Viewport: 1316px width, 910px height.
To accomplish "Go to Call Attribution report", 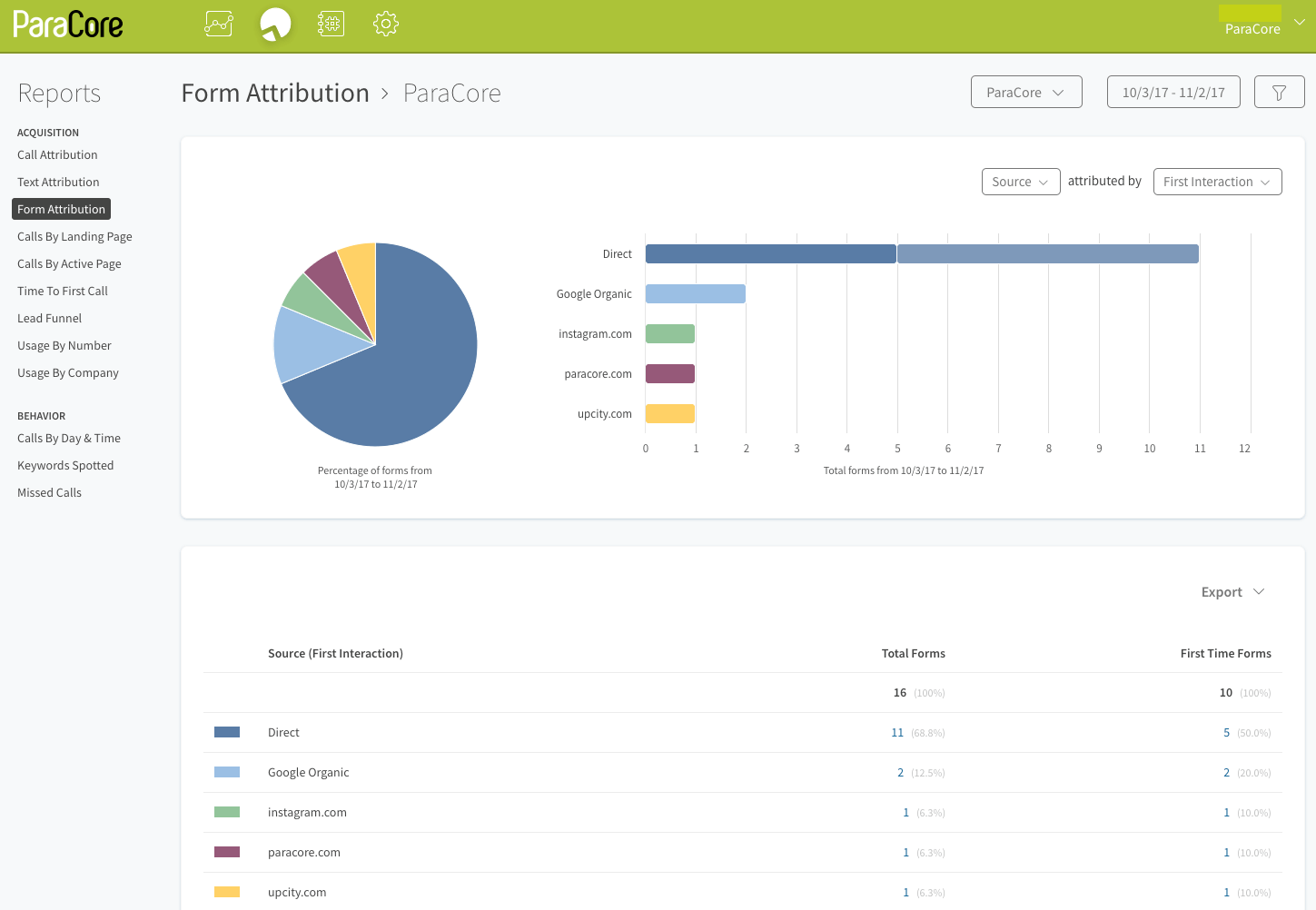I will pyautogui.click(x=57, y=154).
